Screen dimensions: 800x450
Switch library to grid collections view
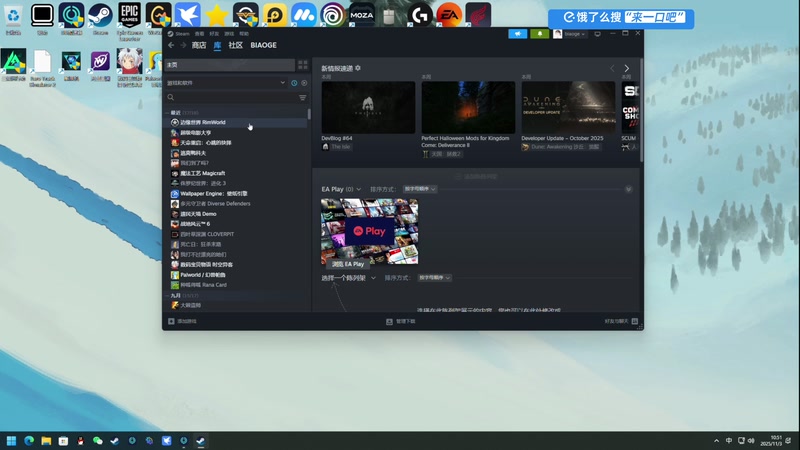[303, 65]
